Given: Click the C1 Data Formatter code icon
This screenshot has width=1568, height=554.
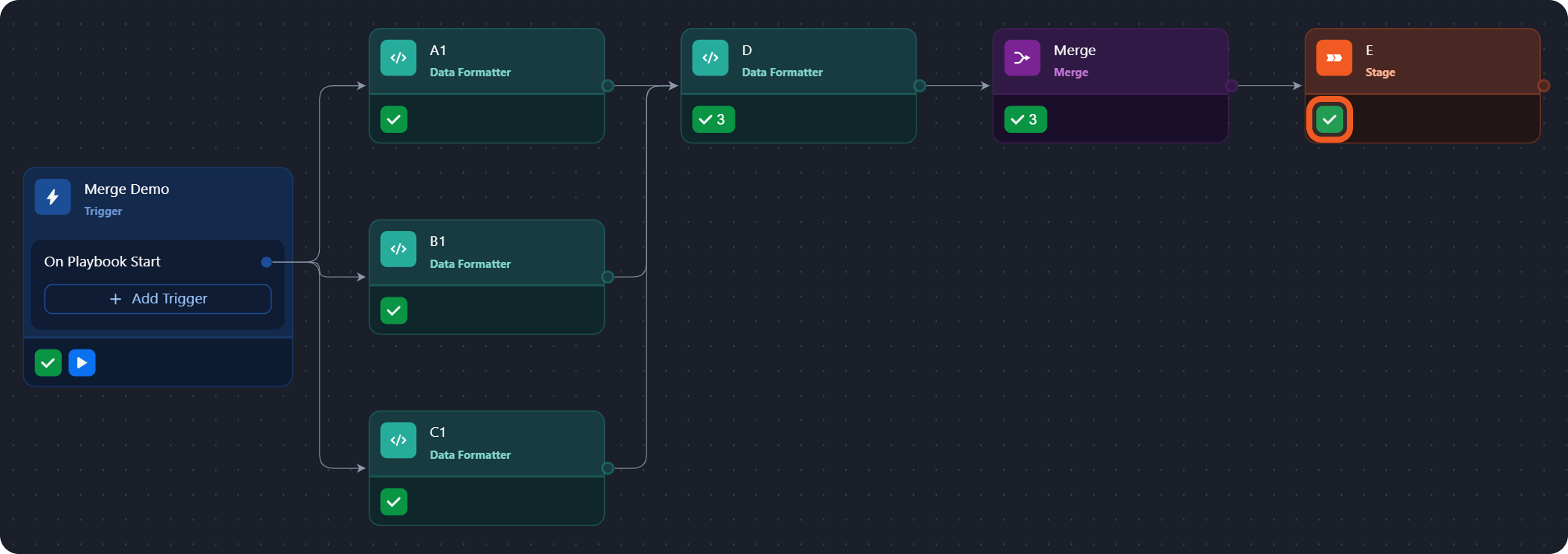Looking at the screenshot, I should click(398, 440).
